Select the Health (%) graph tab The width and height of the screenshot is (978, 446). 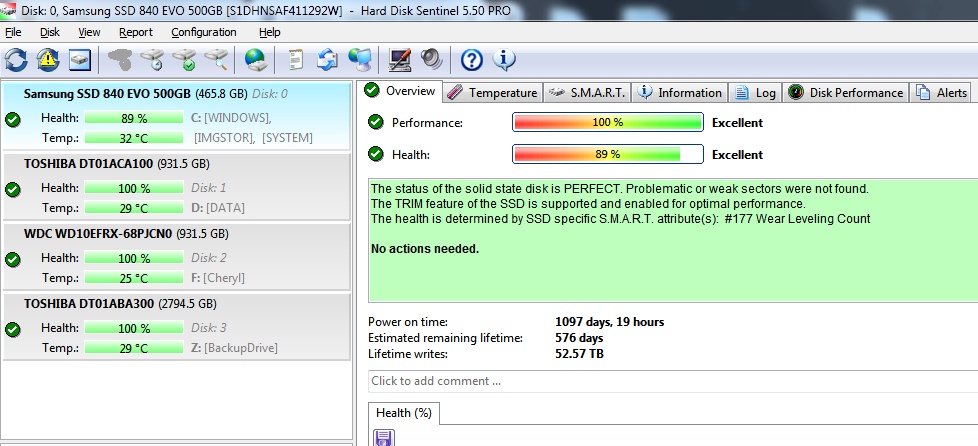(404, 413)
